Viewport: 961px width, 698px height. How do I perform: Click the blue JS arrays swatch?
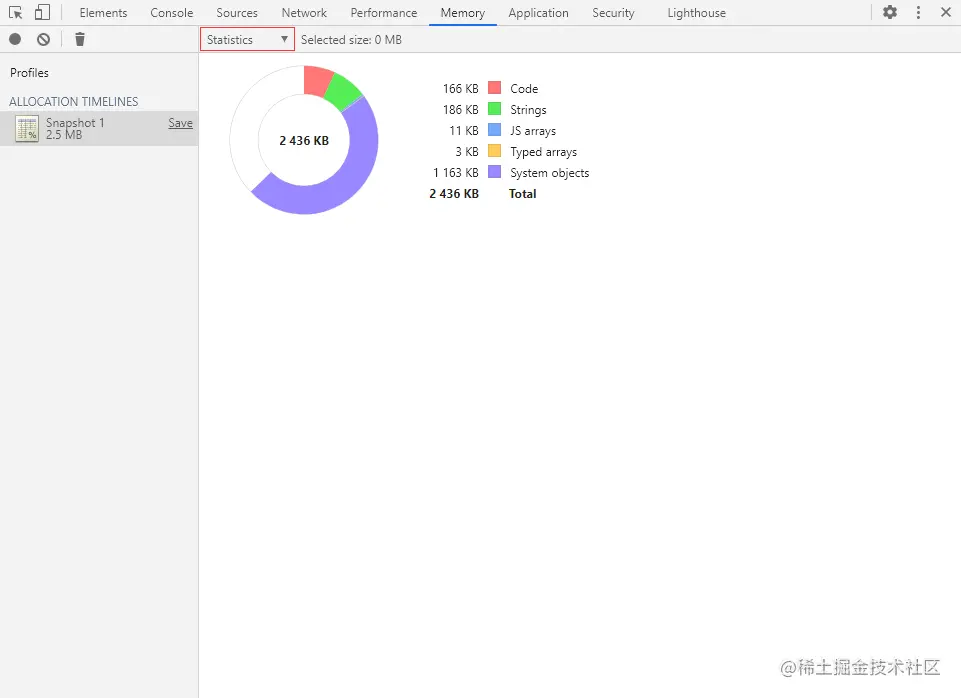[x=495, y=130]
